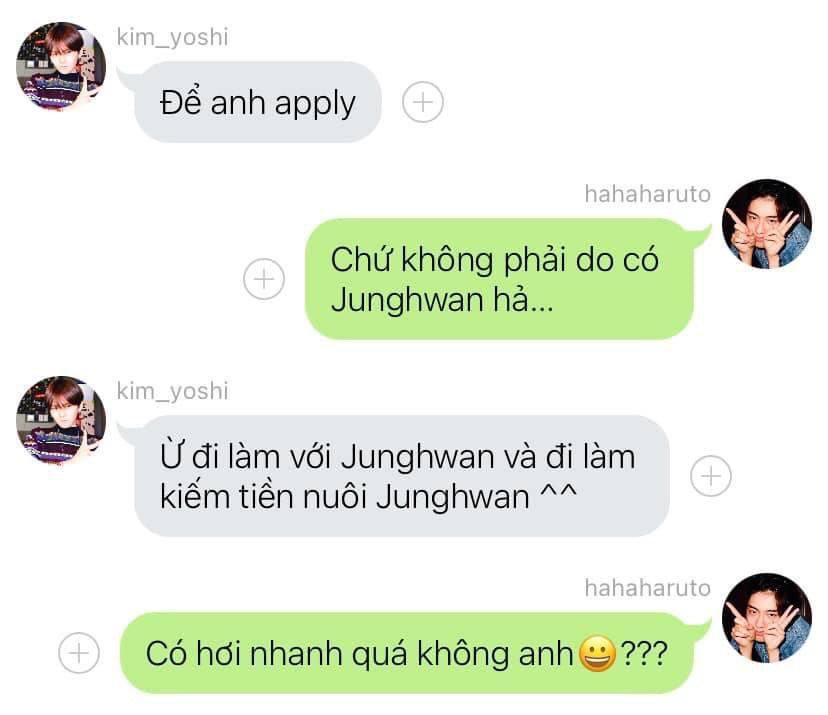Click plus icon beside "Chứ không phải" message
828x715 pixels.
point(264,279)
